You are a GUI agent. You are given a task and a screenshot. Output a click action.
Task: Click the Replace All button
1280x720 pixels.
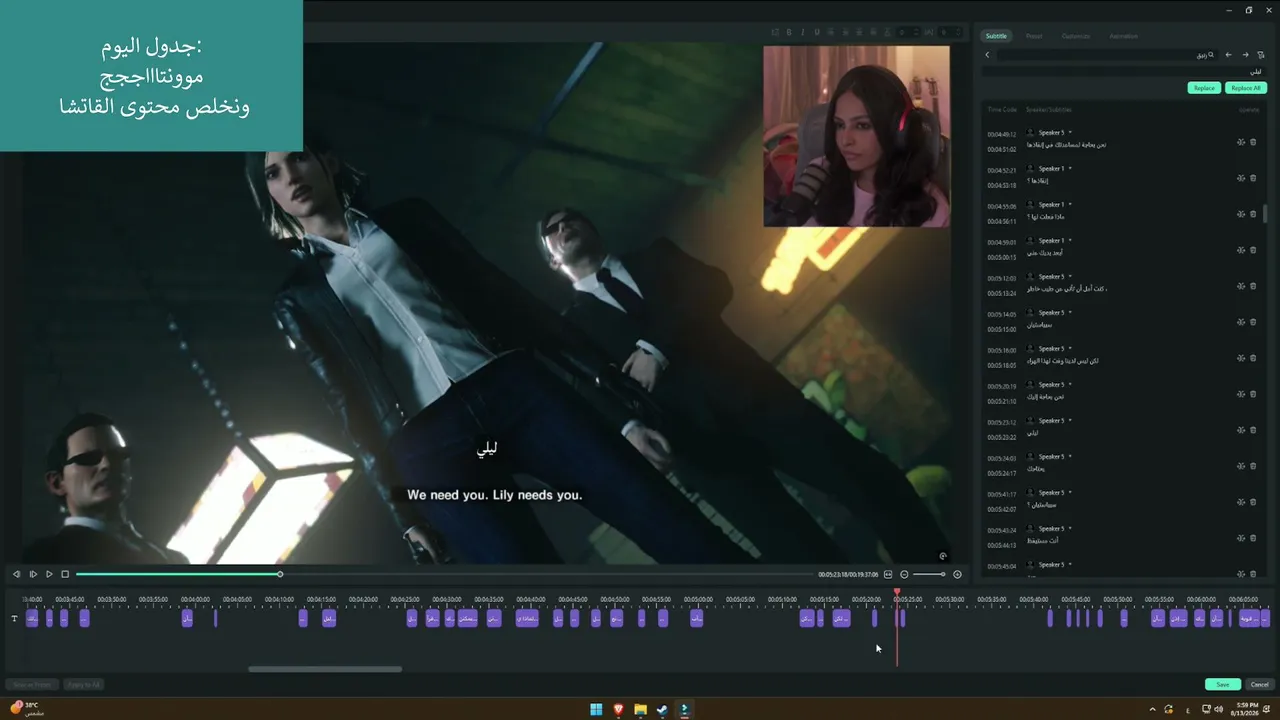click(x=1246, y=88)
